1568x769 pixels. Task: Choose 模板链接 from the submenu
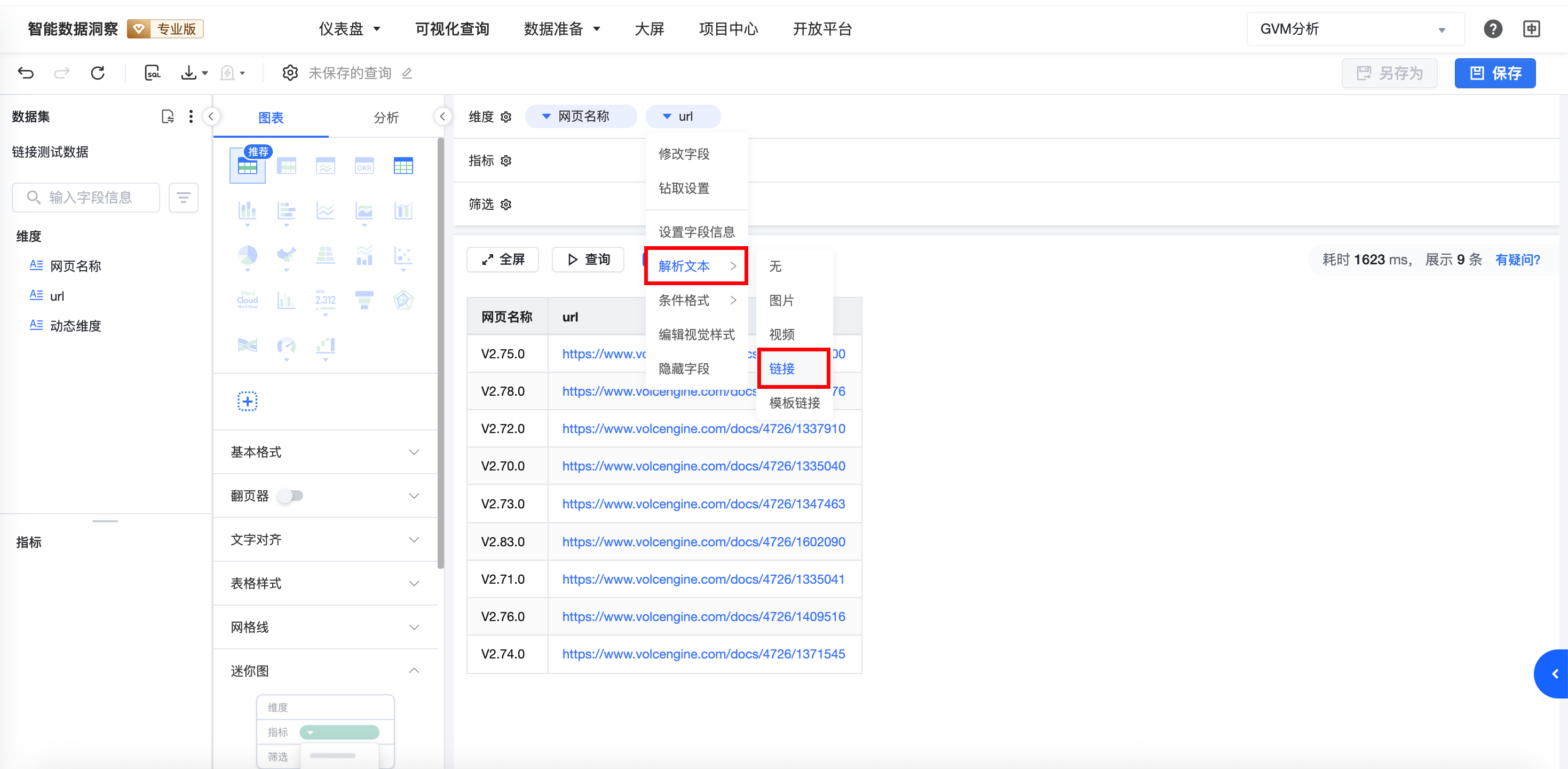coord(794,403)
